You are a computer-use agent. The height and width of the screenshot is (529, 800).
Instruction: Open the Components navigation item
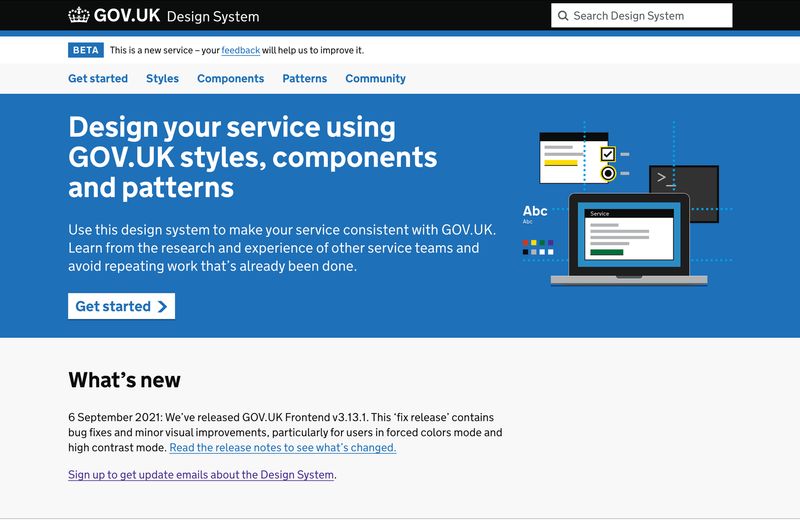231,79
